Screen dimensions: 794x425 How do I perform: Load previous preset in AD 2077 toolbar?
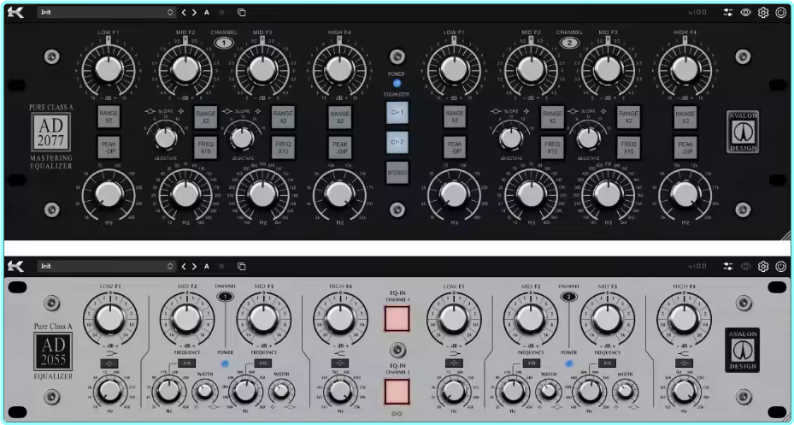coord(184,13)
